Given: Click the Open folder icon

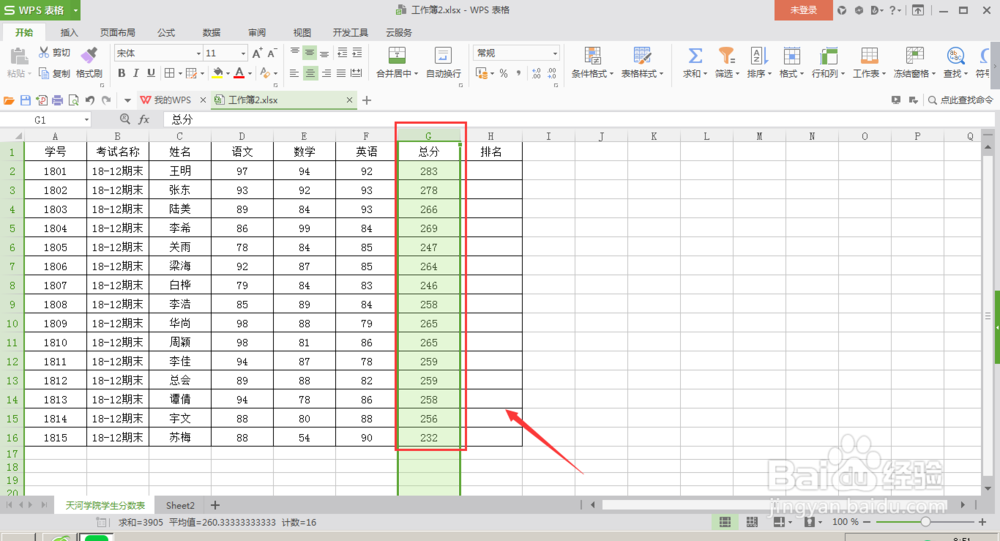Looking at the screenshot, I should click(9, 100).
